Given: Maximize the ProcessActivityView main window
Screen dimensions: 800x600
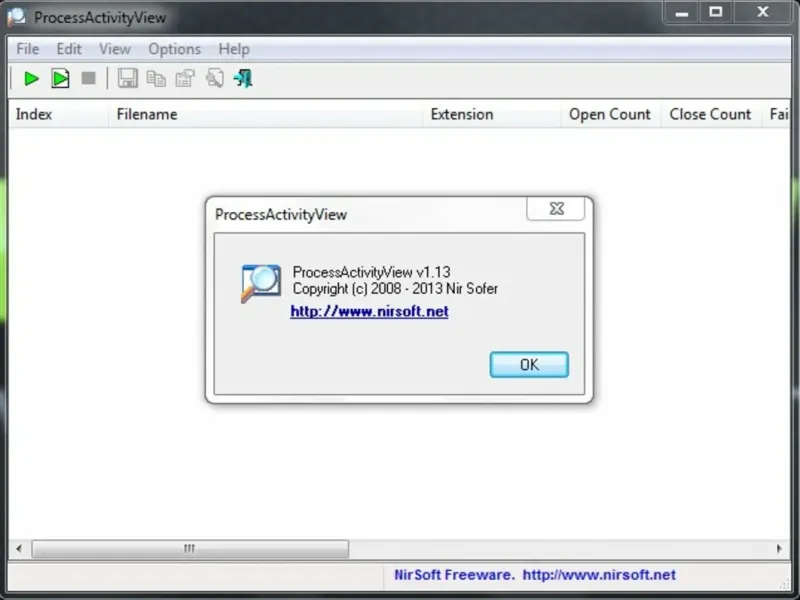Looking at the screenshot, I should click(716, 13).
